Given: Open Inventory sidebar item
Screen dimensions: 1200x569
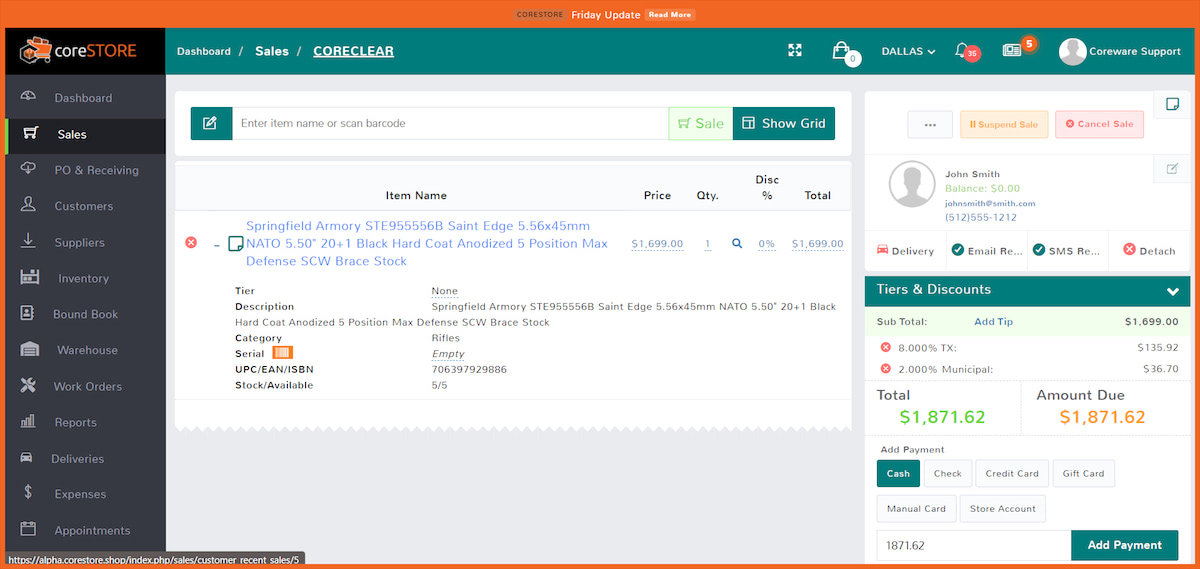Looking at the screenshot, I should point(83,278).
